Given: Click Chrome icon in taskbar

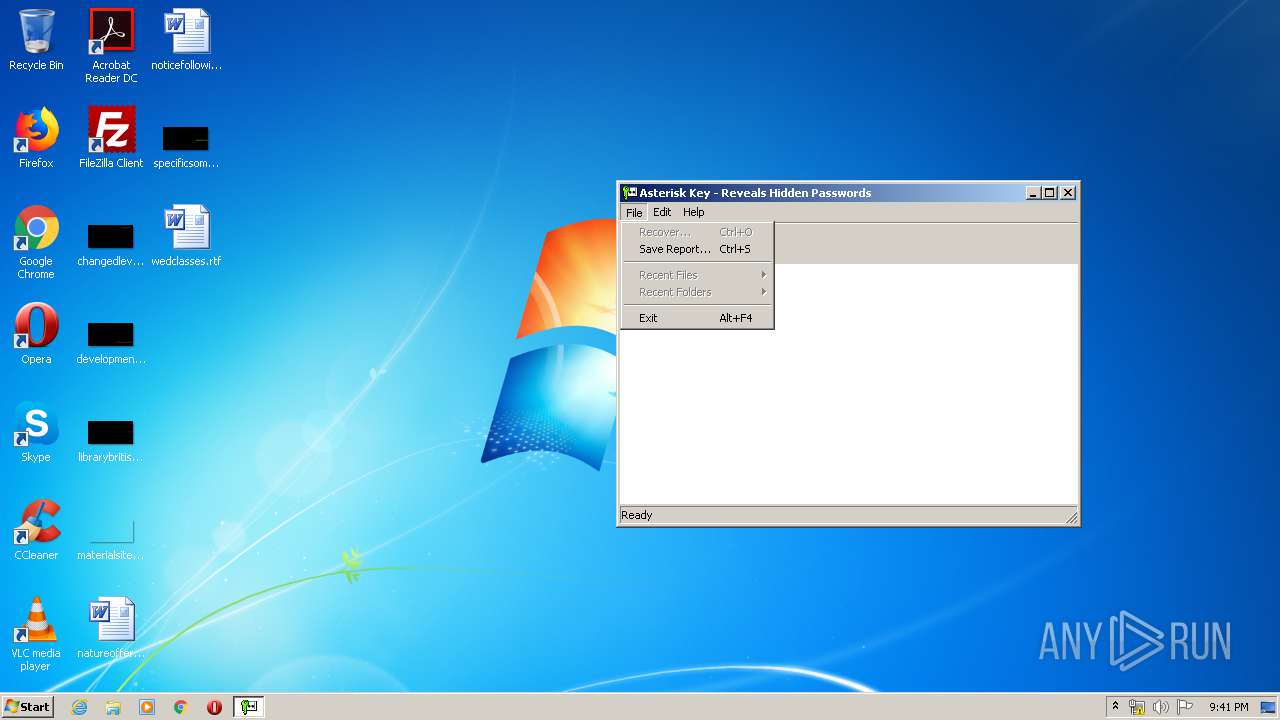Looking at the screenshot, I should [181, 707].
